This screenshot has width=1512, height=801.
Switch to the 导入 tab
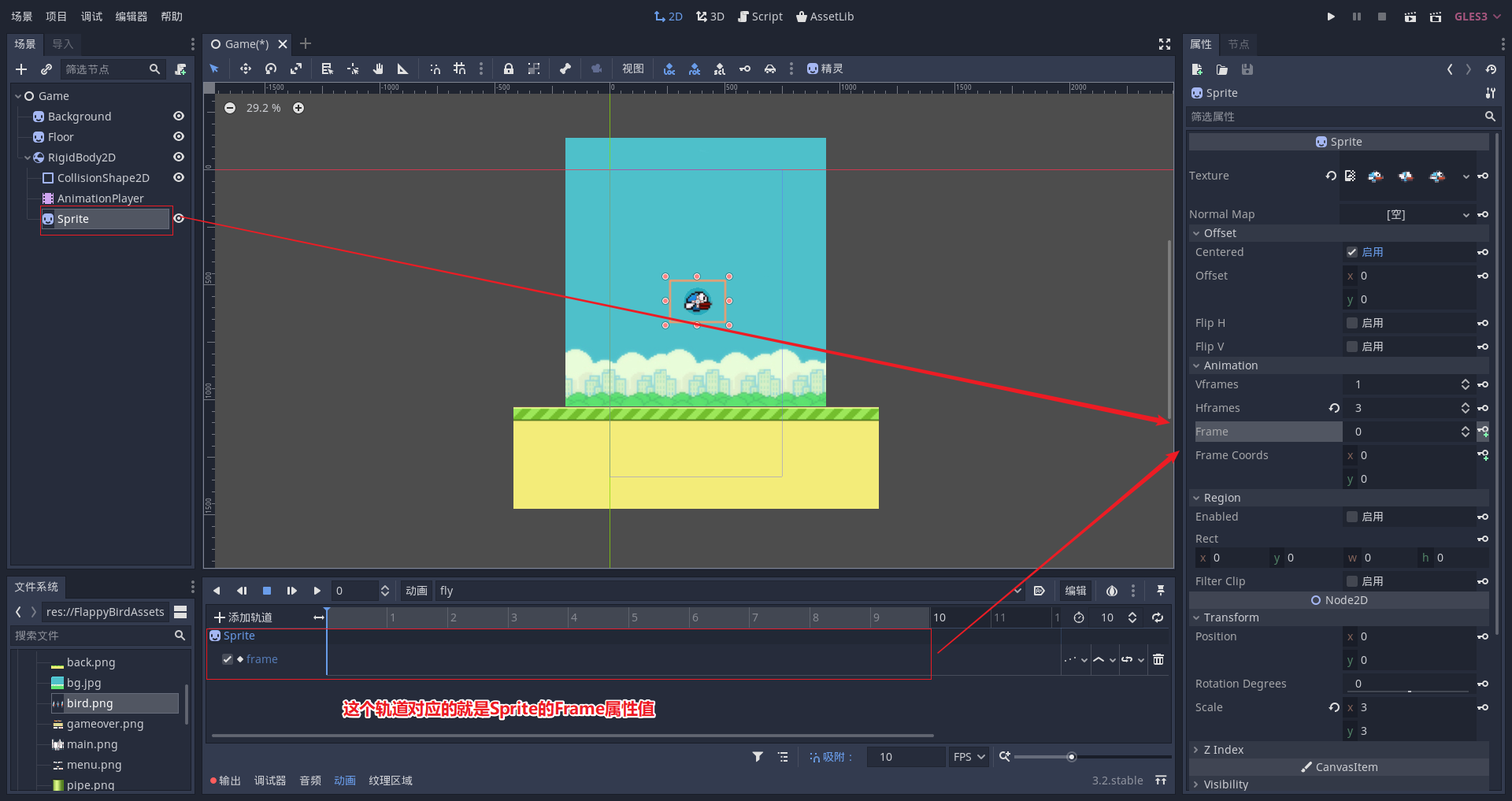coord(63,44)
